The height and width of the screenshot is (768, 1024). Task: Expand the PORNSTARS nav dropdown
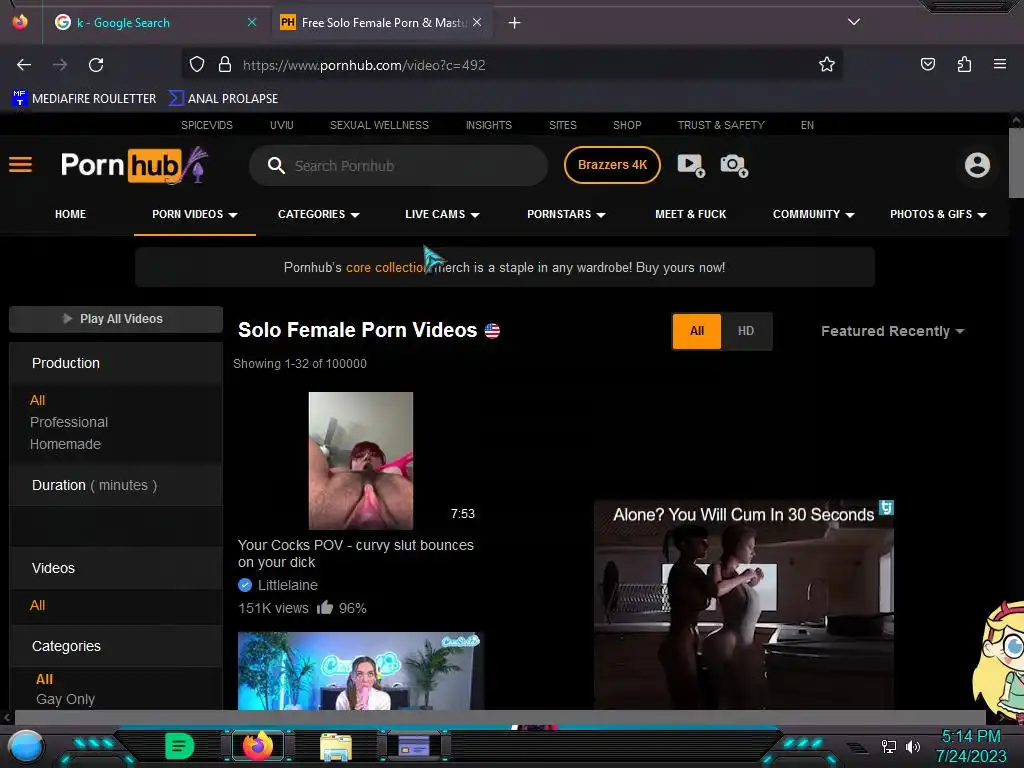click(566, 214)
